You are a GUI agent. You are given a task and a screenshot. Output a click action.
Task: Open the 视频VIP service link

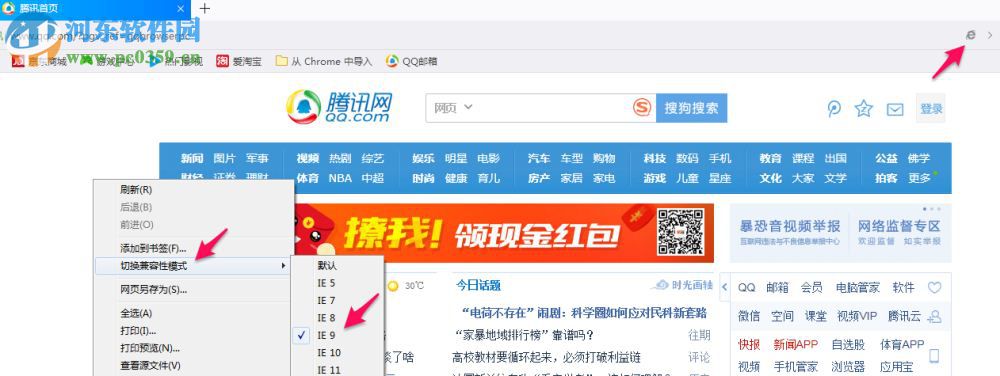pyautogui.click(x=857, y=316)
